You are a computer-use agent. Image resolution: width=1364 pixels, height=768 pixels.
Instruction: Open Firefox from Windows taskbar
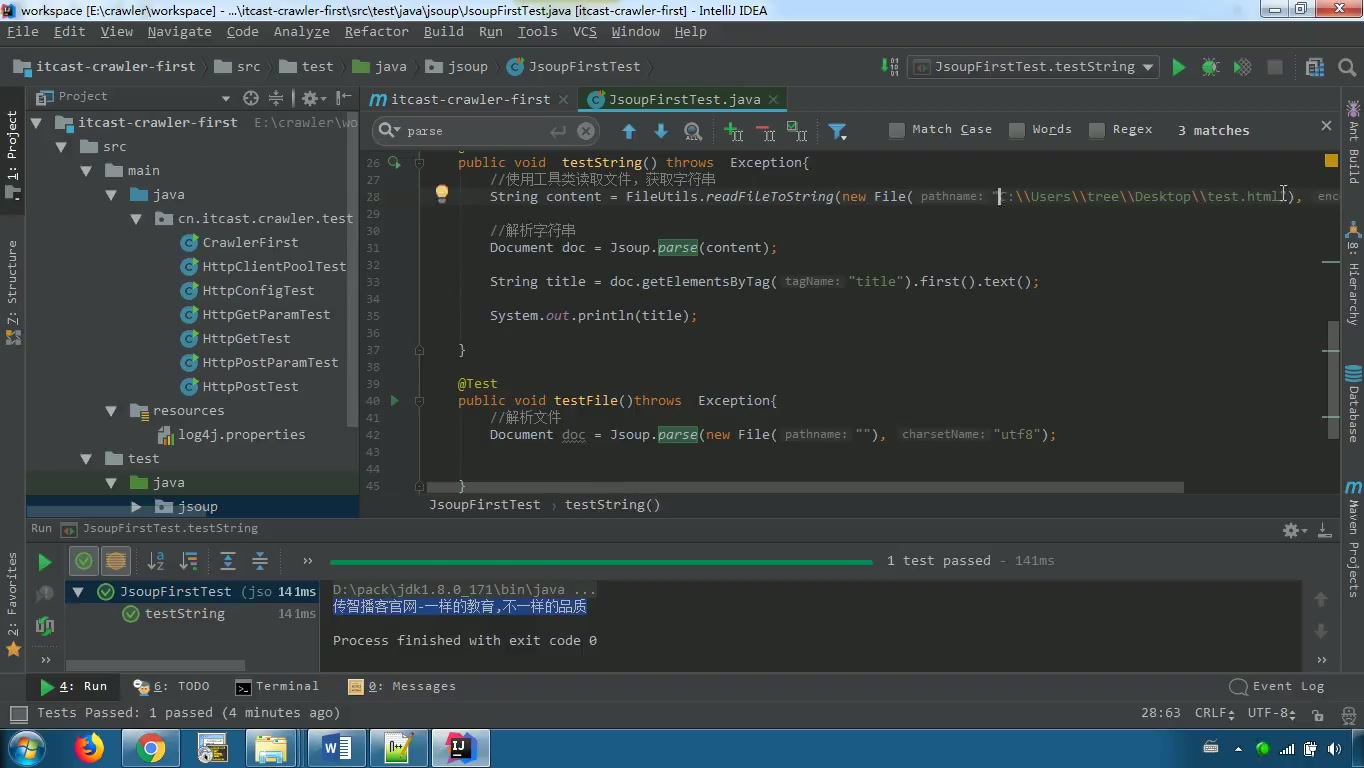[x=89, y=748]
